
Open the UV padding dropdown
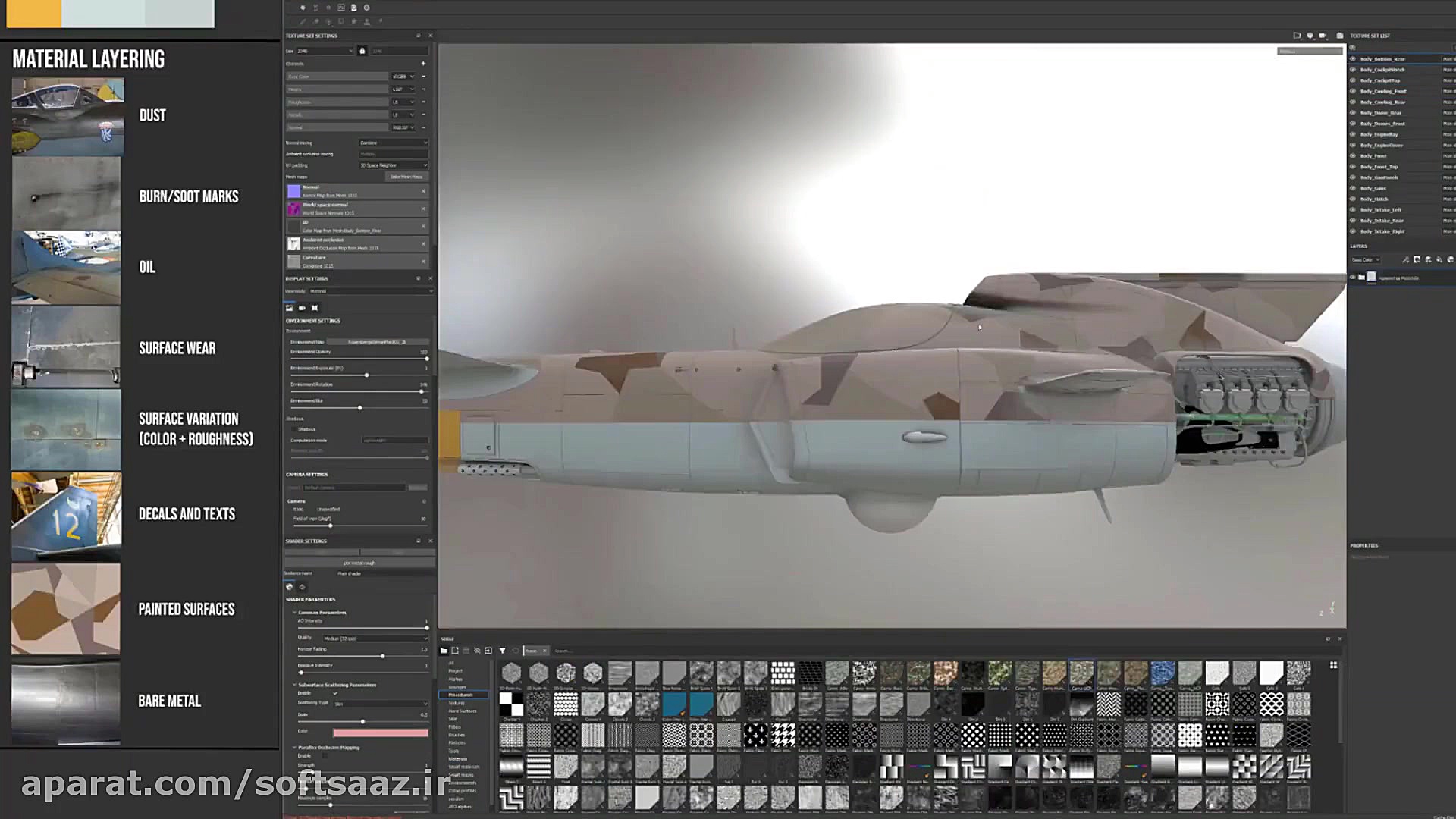click(x=394, y=165)
